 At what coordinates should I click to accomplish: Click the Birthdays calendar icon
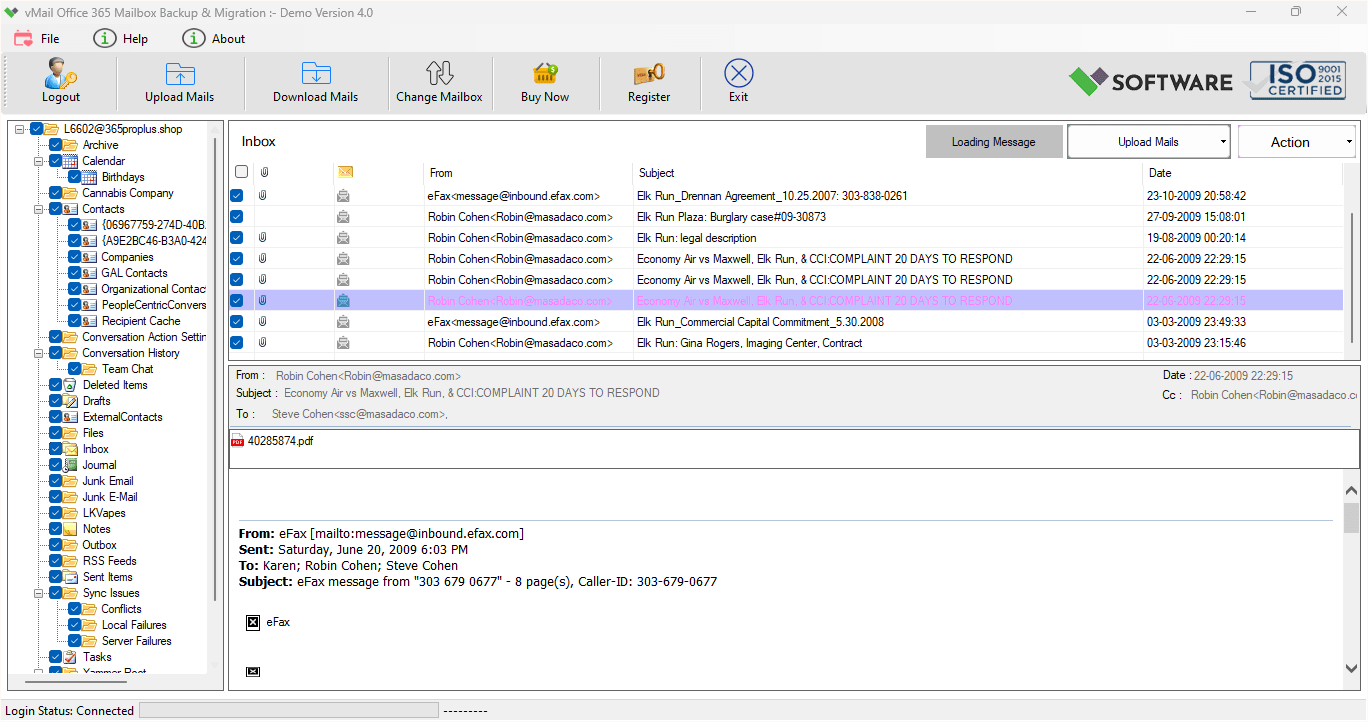click(89, 177)
